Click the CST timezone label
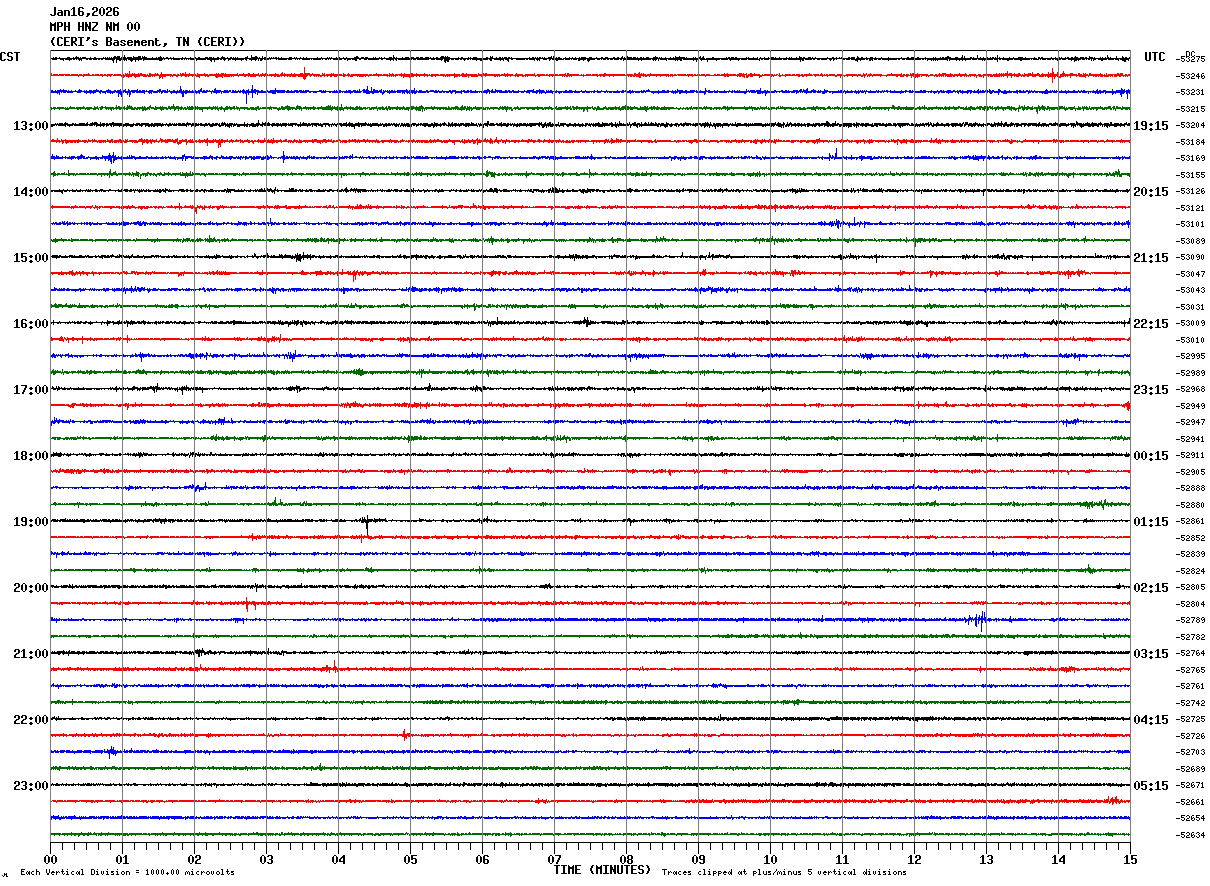 click(10, 57)
